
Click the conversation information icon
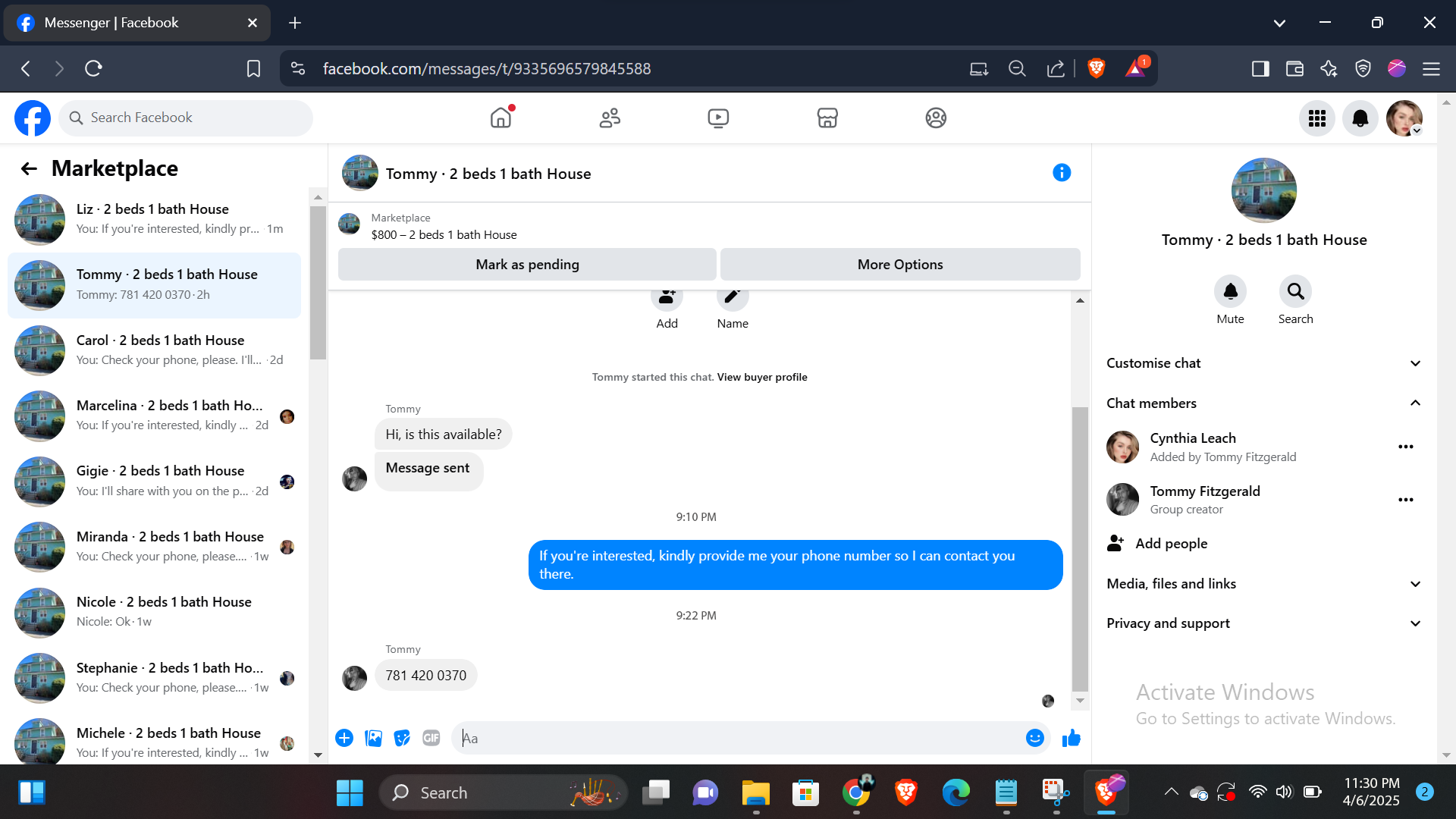pos(1062,173)
